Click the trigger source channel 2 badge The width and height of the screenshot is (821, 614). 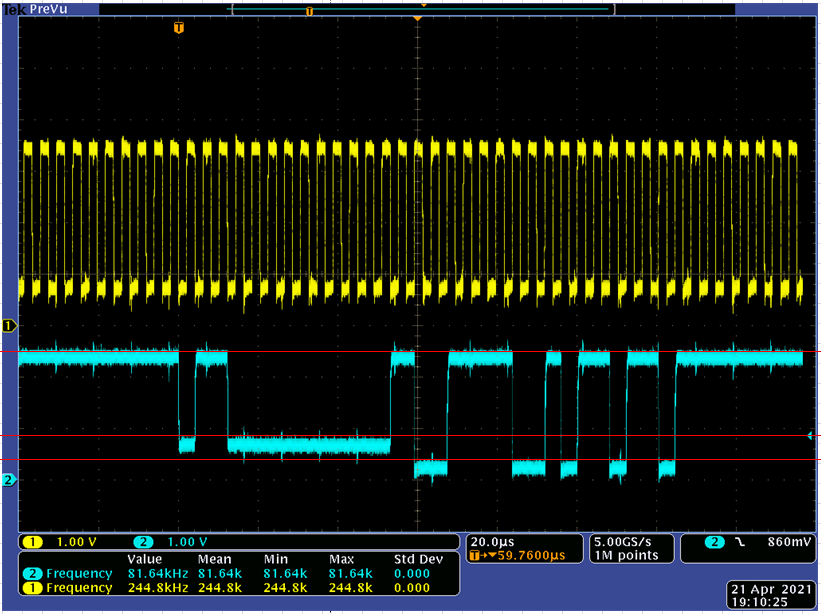[x=715, y=542]
